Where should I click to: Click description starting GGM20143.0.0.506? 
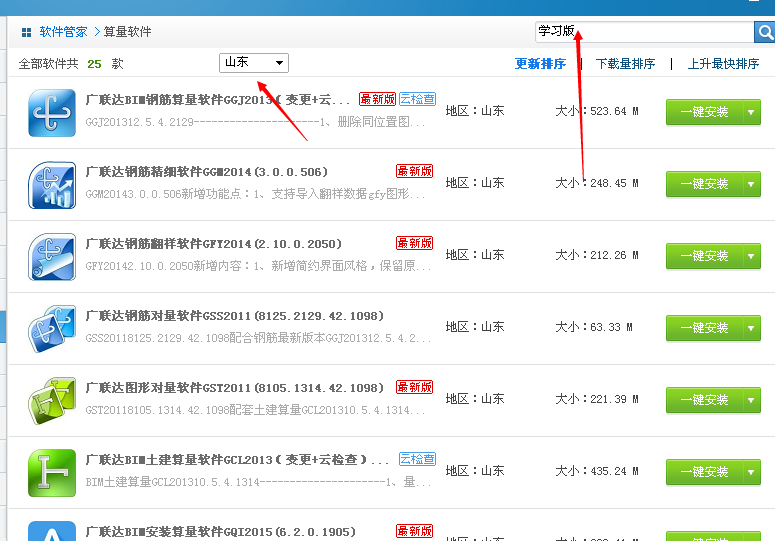tap(255, 194)
